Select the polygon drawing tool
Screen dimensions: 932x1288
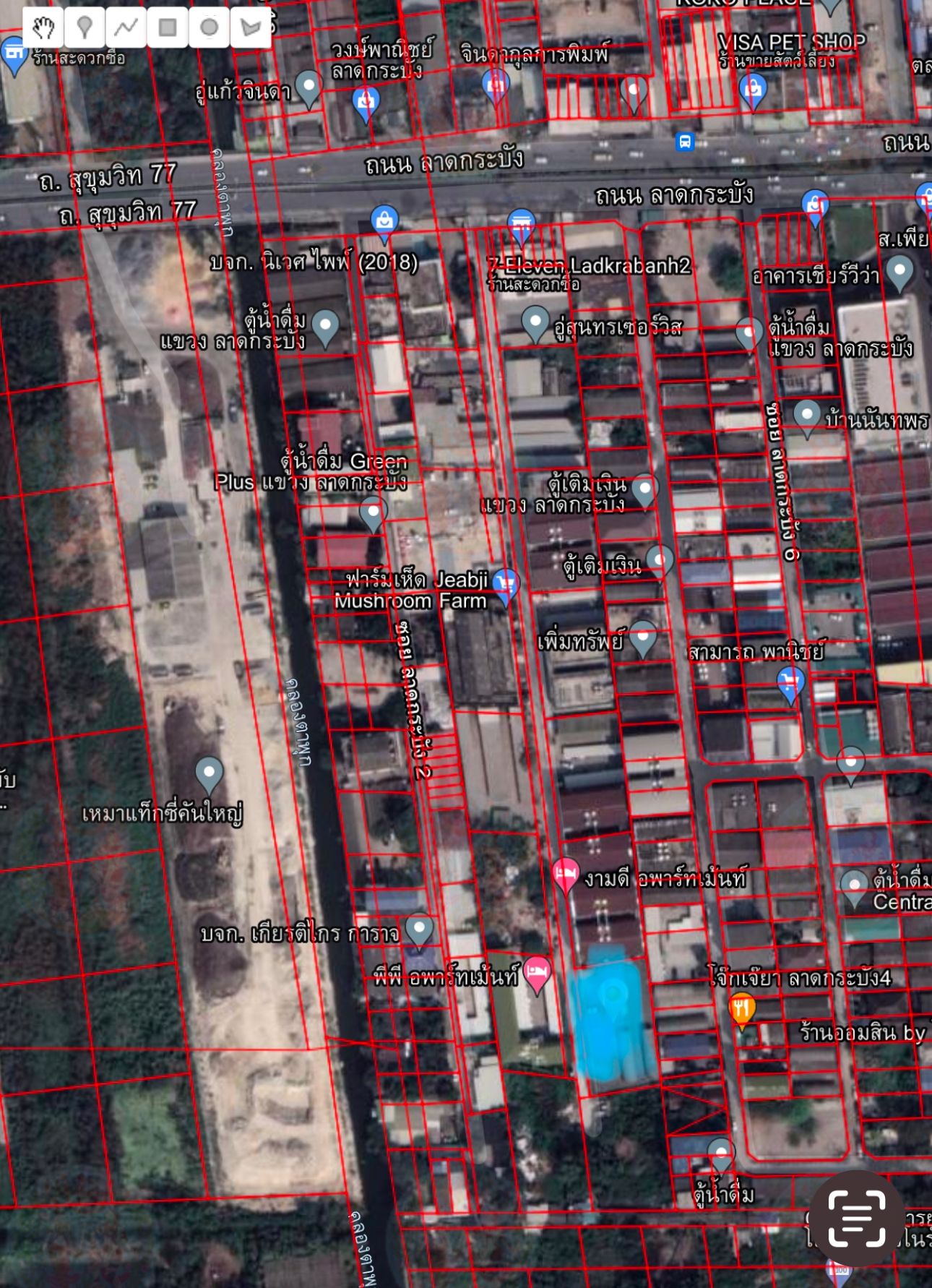click(x=250, y=28)
